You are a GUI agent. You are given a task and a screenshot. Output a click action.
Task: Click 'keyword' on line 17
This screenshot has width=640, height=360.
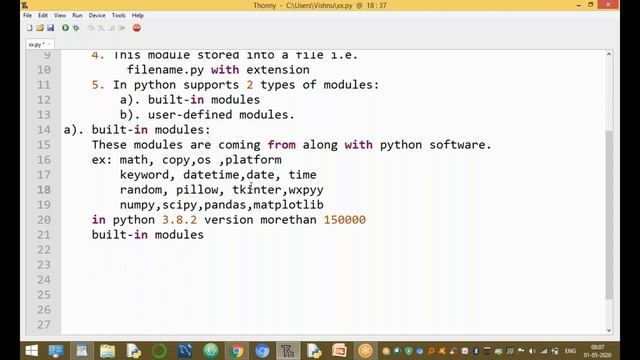[x=144, y=175]
